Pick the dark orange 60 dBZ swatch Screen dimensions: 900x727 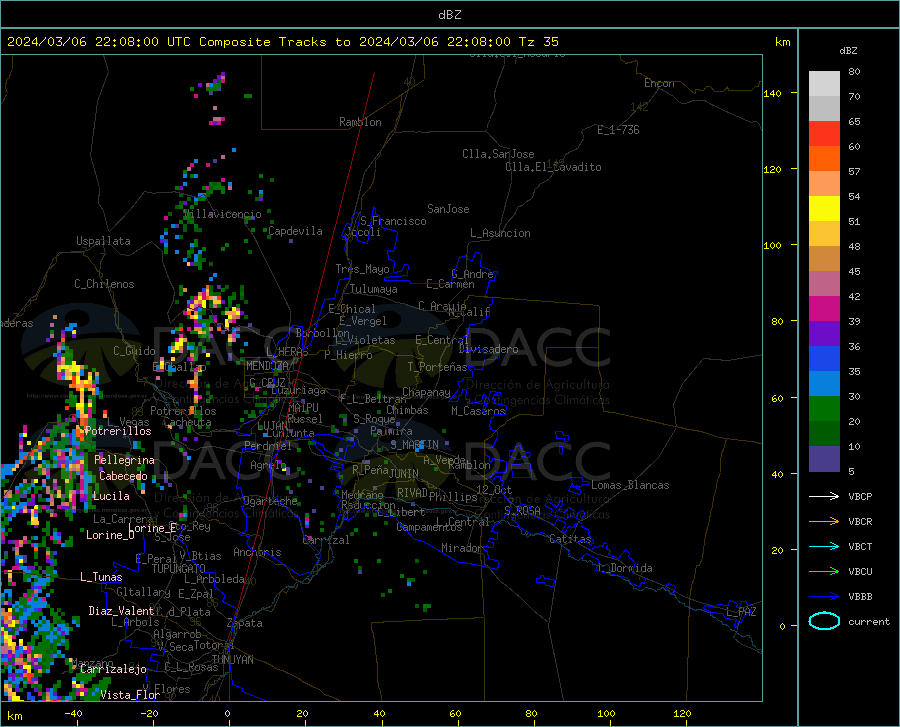click(824, 158)
